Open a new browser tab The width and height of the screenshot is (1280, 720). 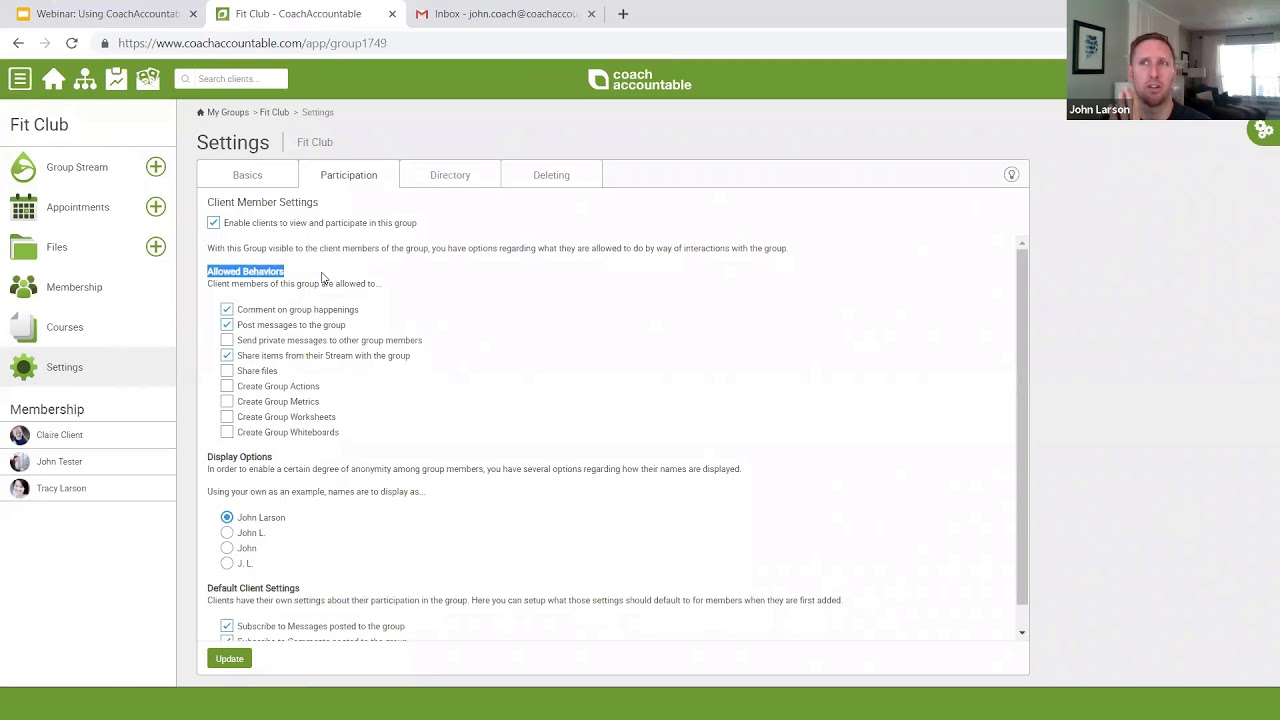[623, 14]
